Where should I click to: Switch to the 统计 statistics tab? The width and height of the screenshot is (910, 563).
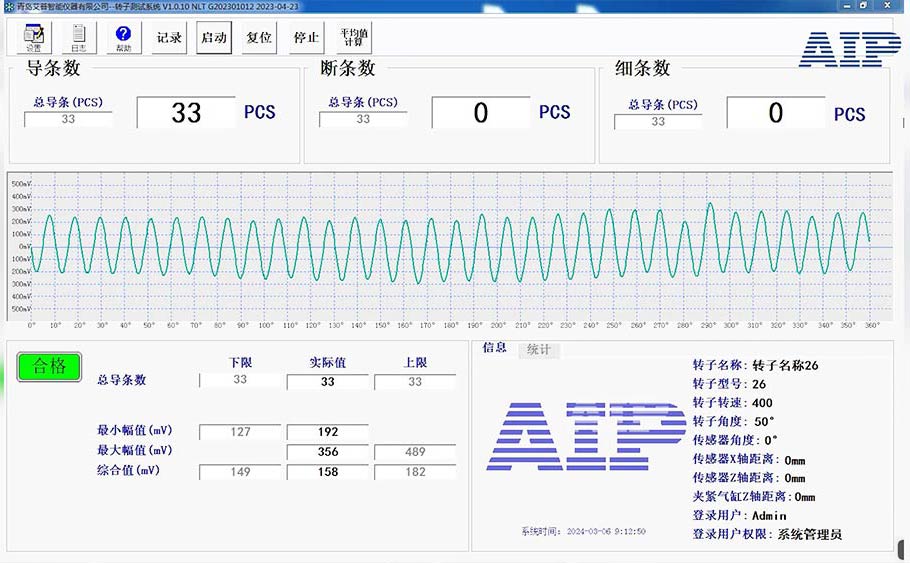click(538, 350)
